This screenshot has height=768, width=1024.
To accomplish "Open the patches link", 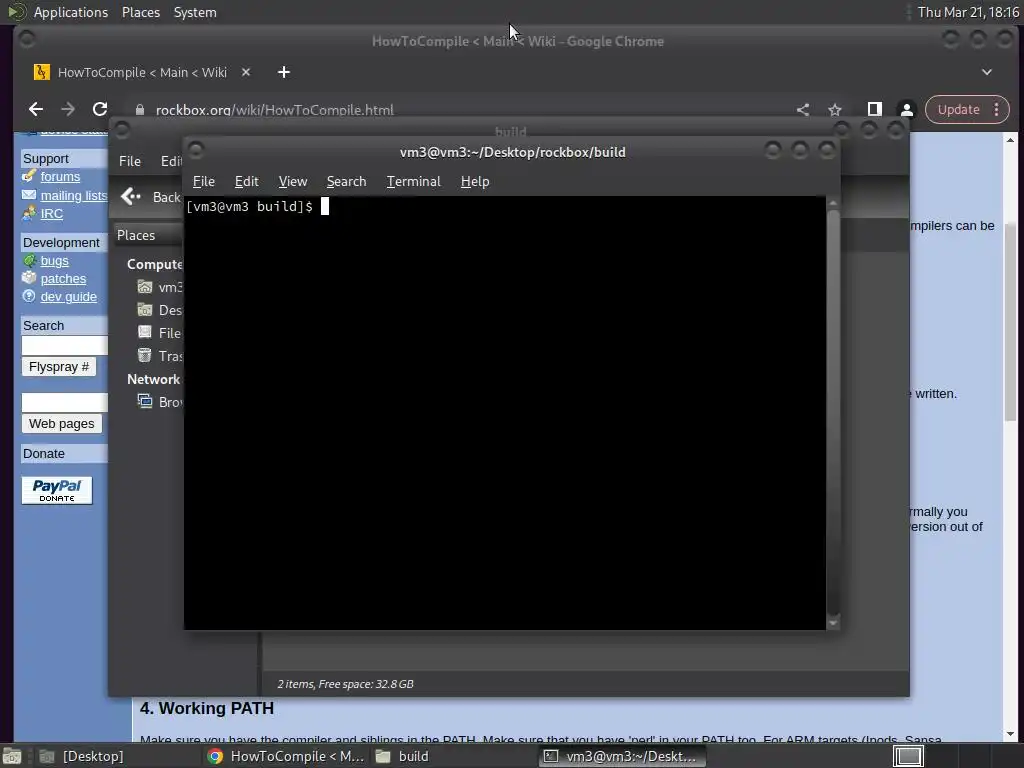I will pos(63,278).
